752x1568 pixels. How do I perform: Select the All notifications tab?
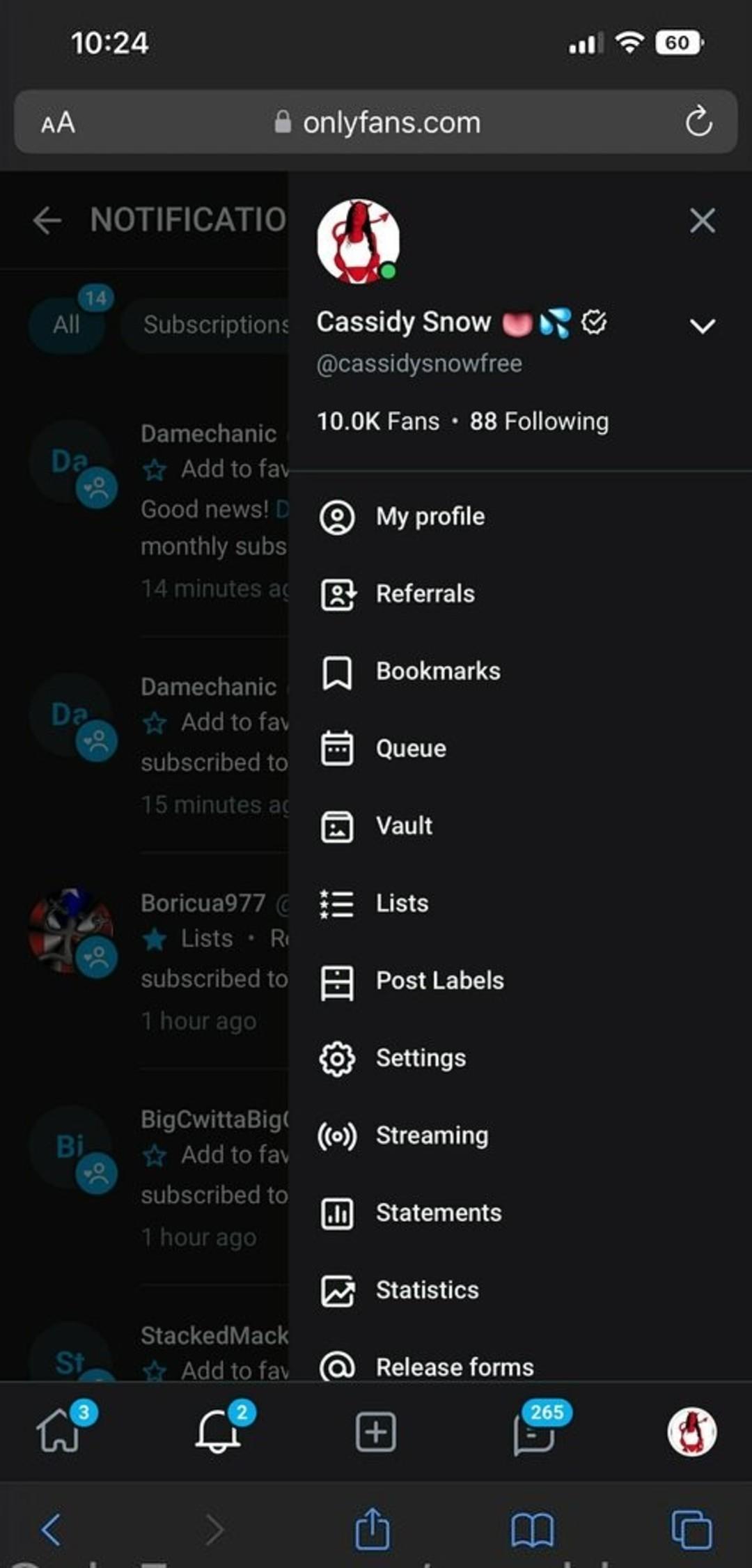tap(67, 325)
